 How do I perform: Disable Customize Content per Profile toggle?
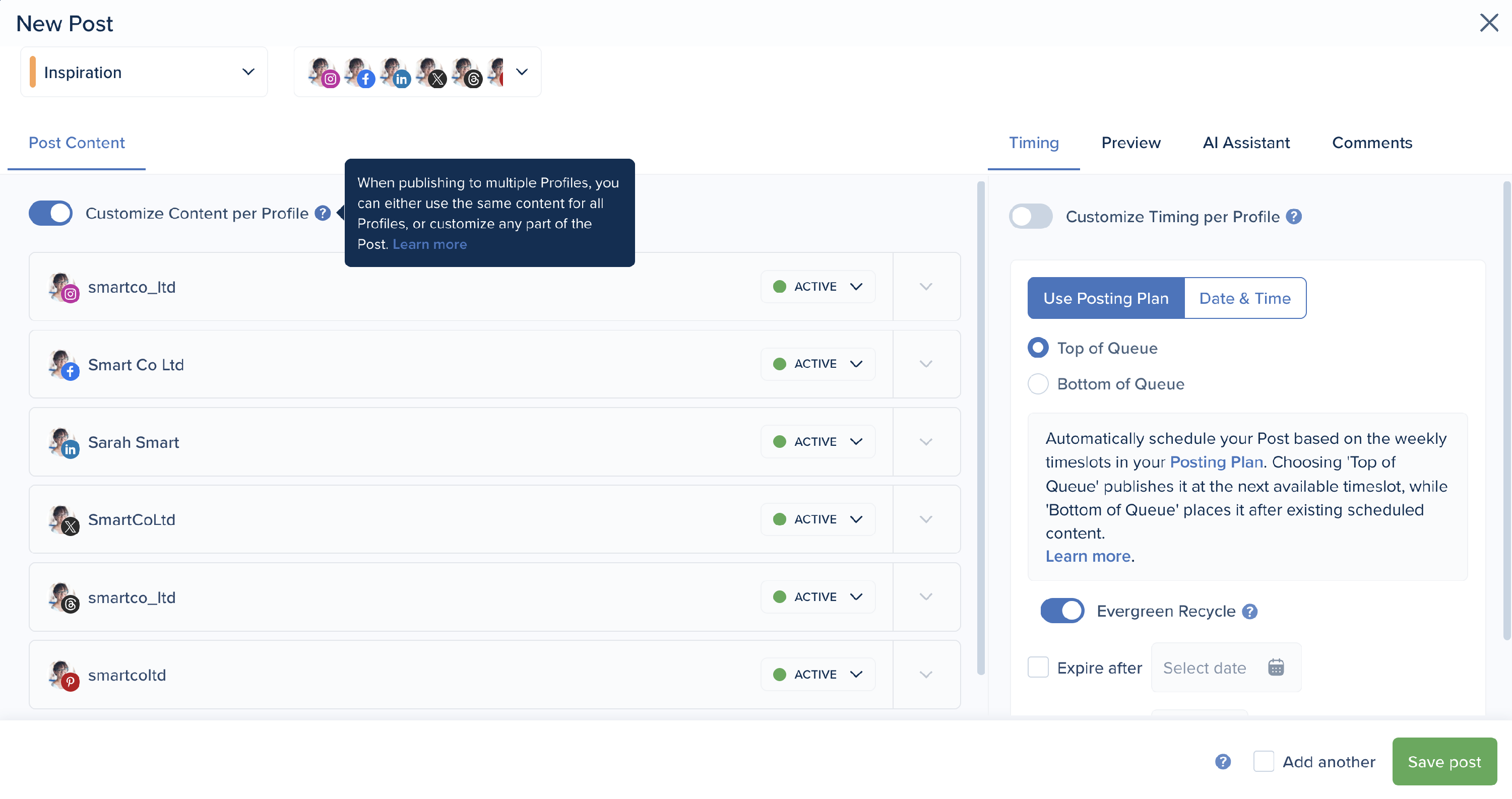50,213
